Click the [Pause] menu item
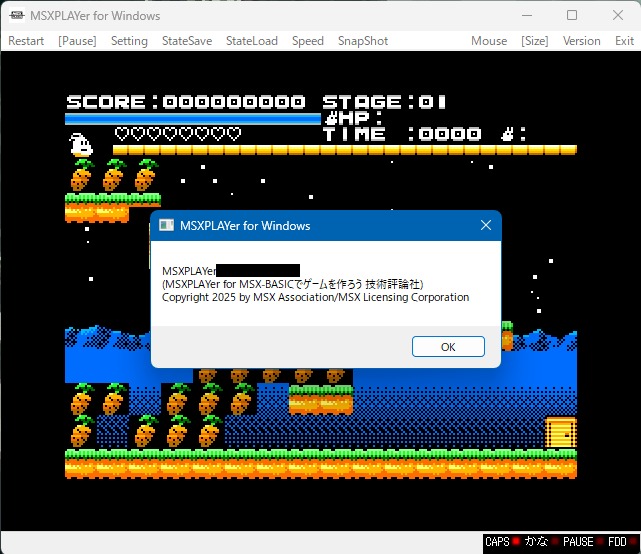The height and width of the screenshot is (554, 641). [x=77, y=41]
